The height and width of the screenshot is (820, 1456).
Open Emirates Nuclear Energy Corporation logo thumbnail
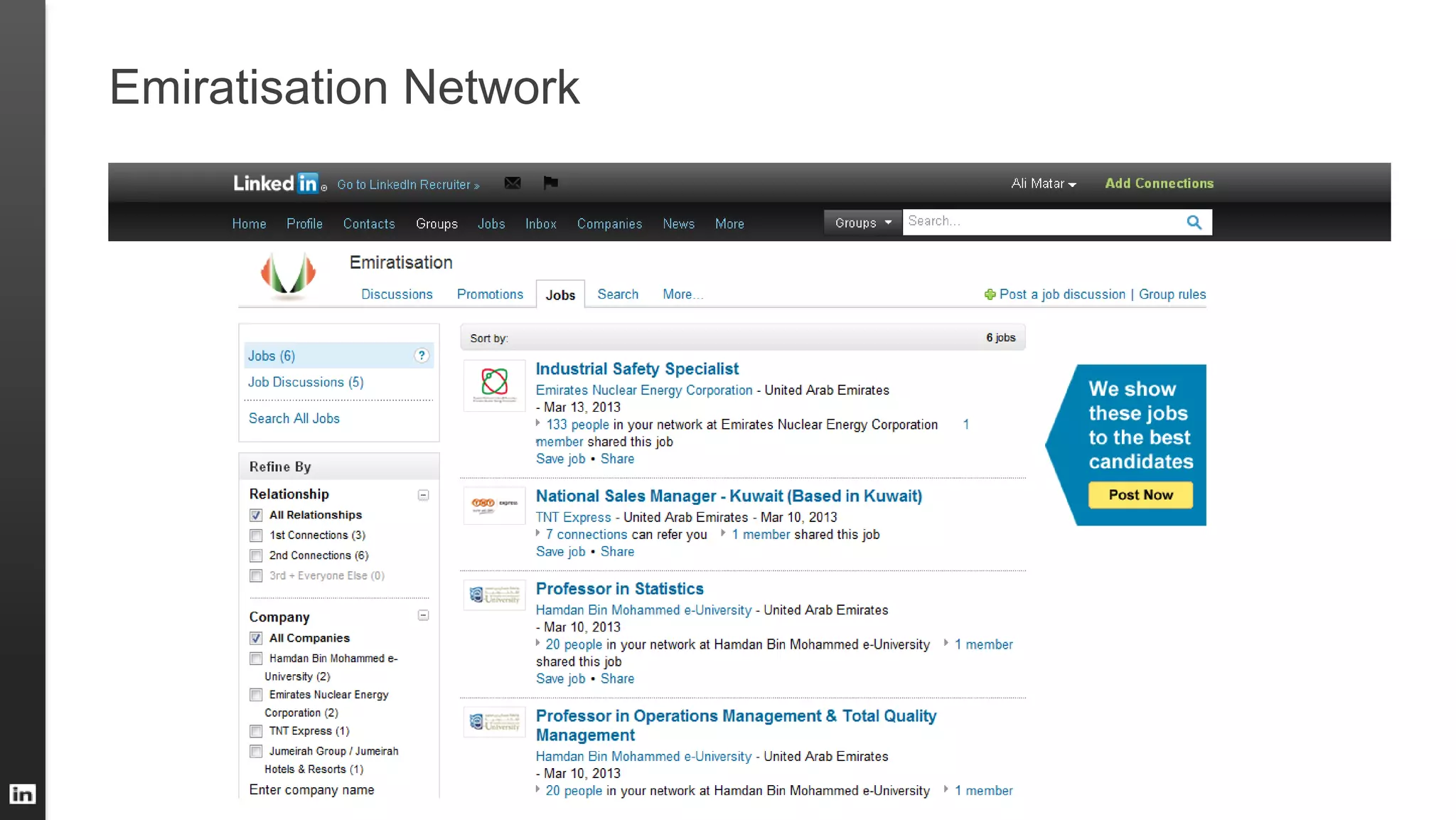[494, 385]
